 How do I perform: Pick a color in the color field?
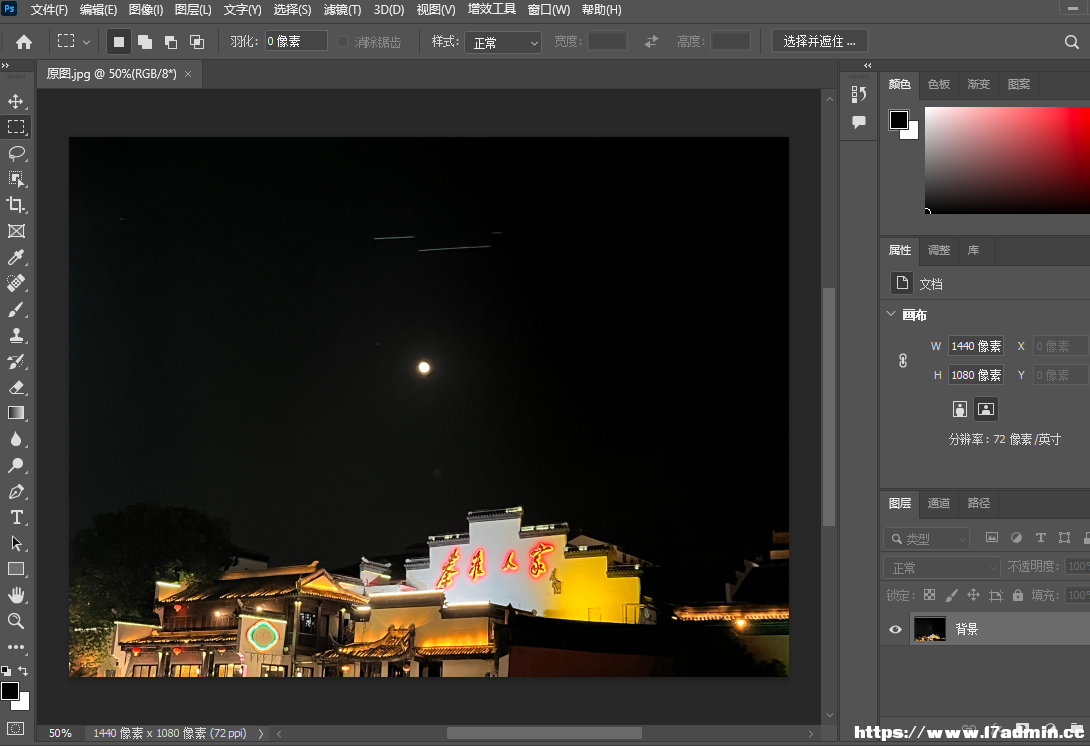[x=1007, y=160]
